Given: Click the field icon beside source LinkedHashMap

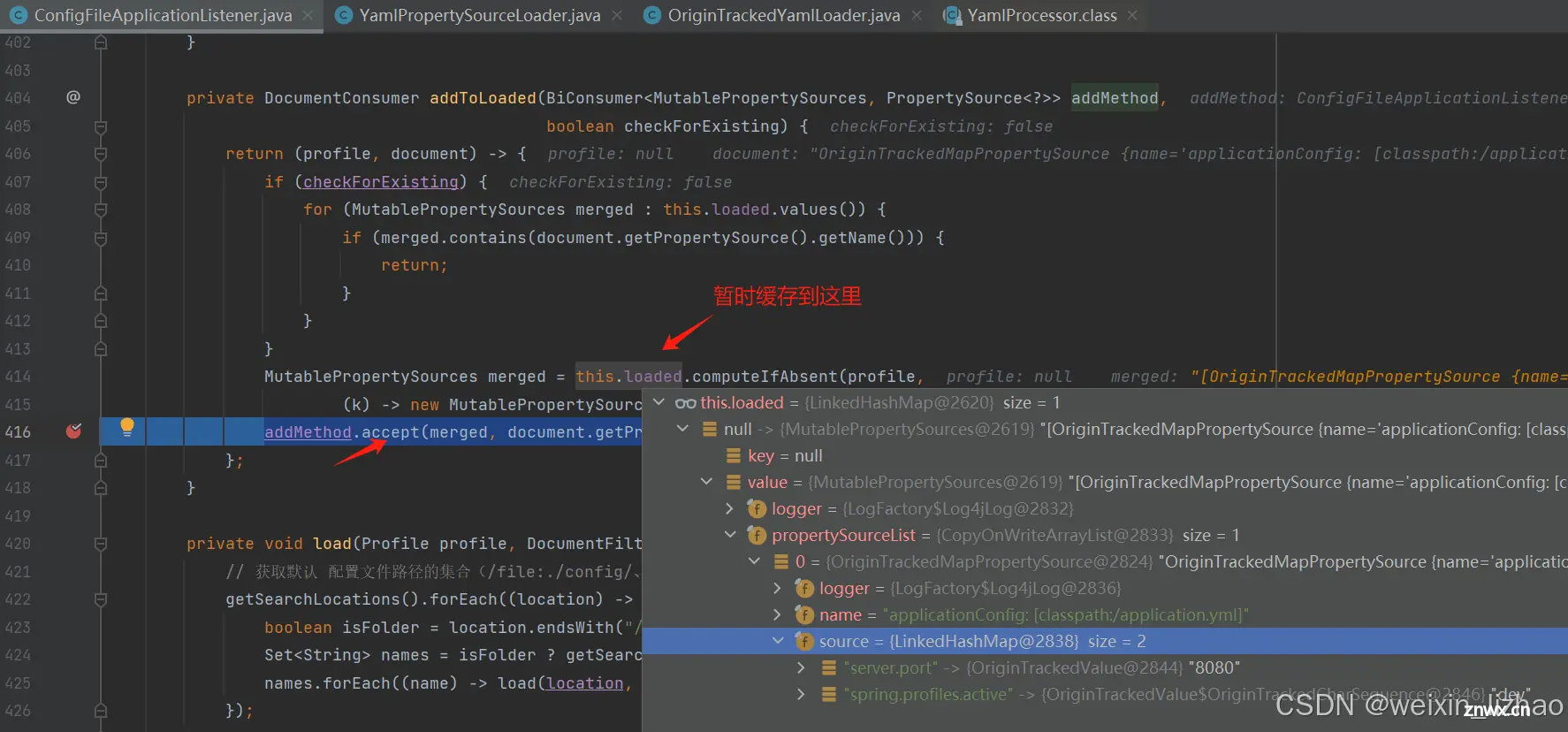Looking at the screenshot, I should pyautogui.click(x=804, y=641).
